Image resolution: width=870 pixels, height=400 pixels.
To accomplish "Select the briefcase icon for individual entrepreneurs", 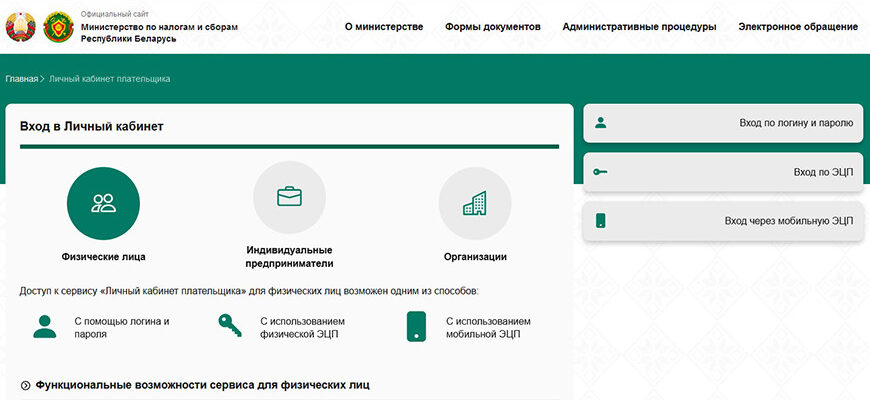I will coord(289,197).
